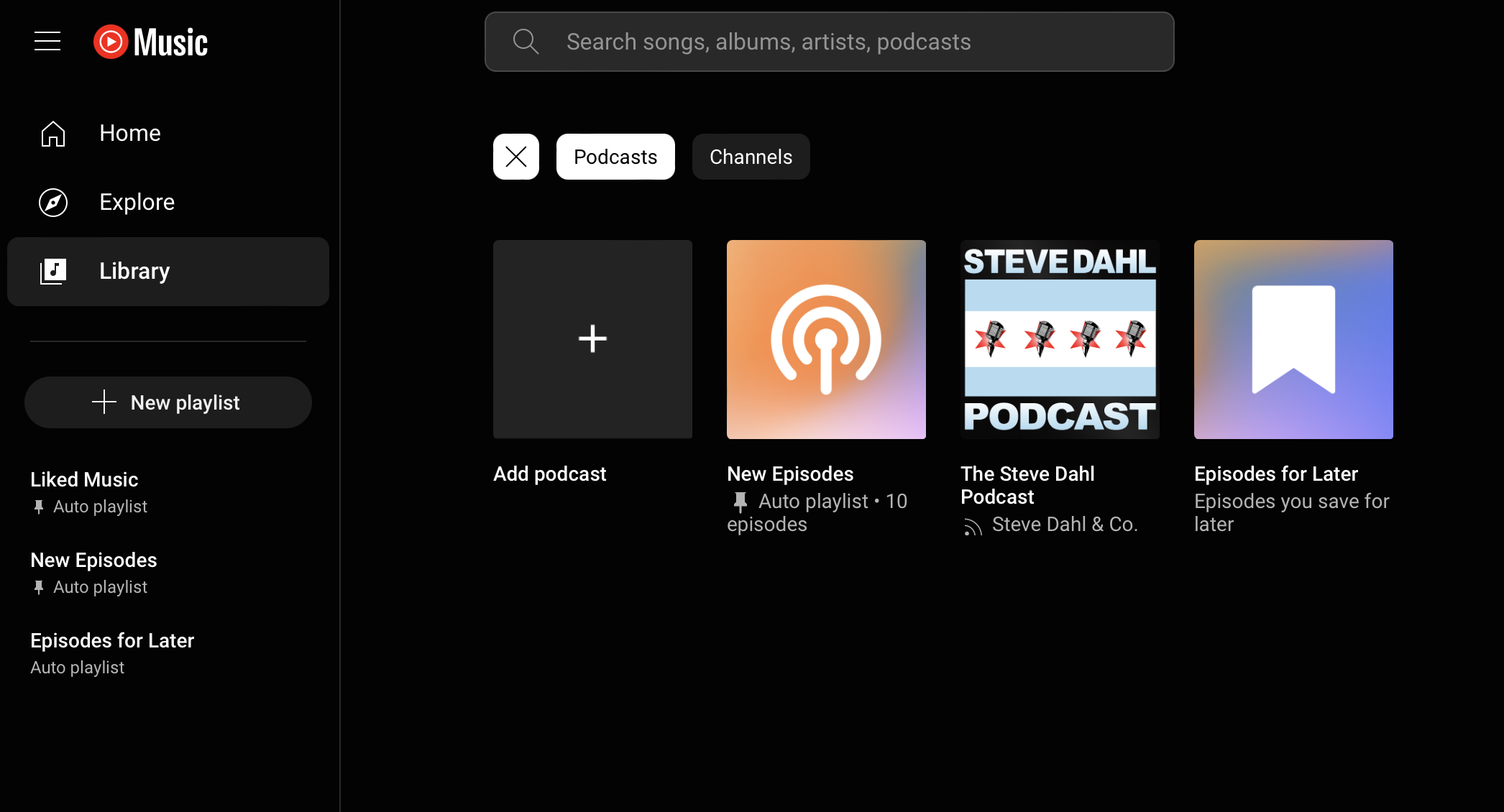Click the Library music icon
1504x812 pixels.
53,272
